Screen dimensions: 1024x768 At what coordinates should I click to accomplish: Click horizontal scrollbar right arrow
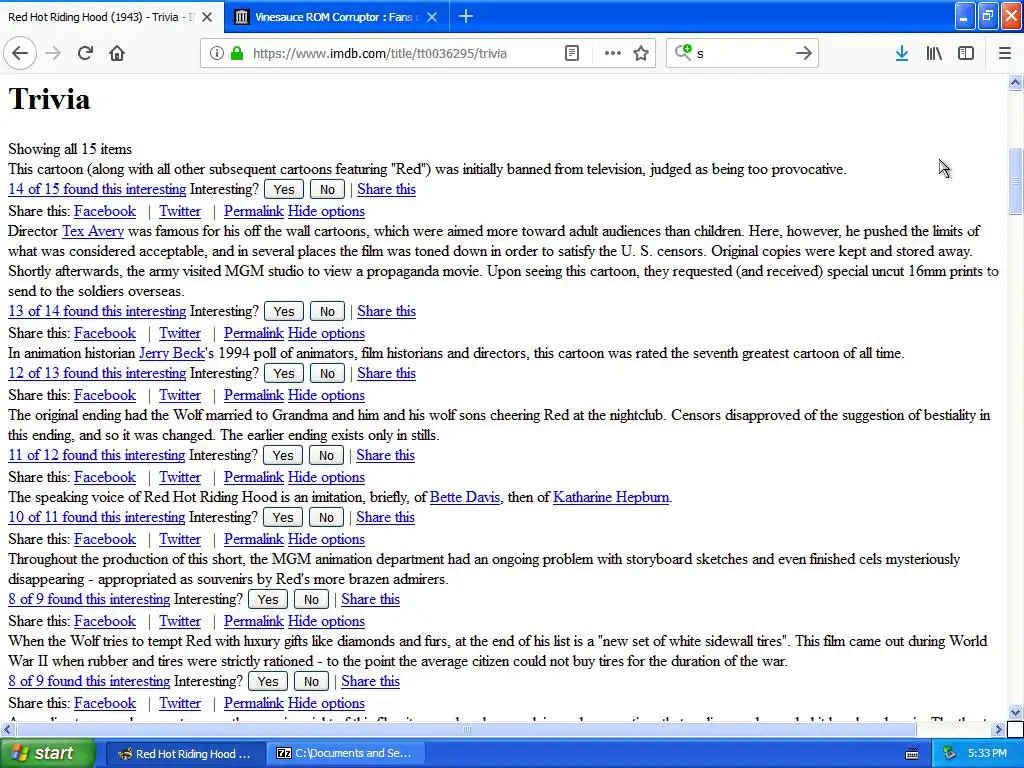(x=999, y=729)
